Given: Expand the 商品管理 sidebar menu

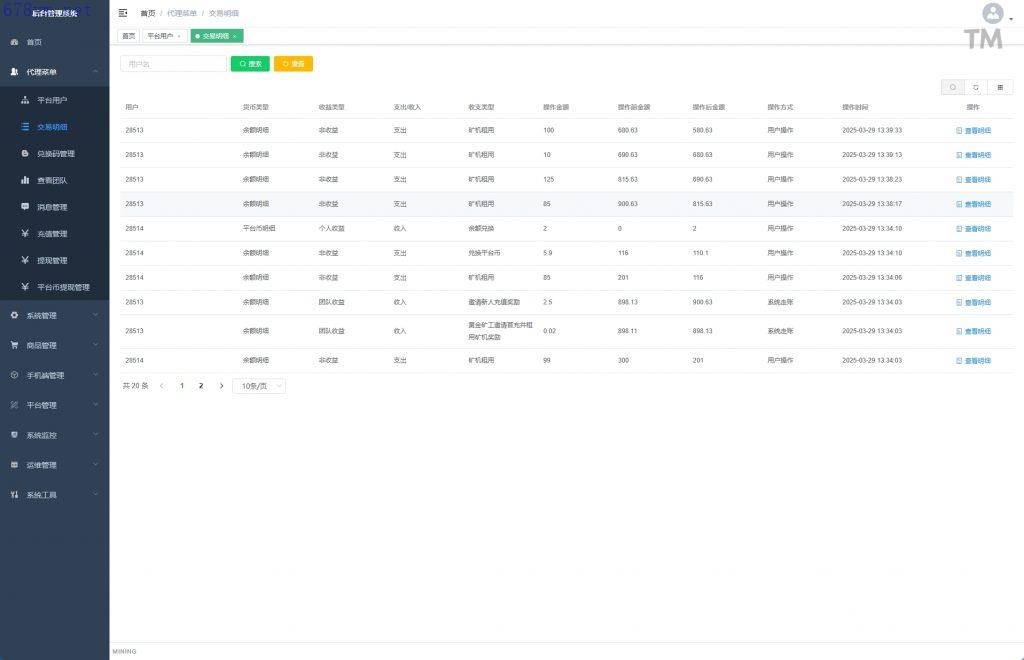Looking at the screenshot, I should 54,346.
